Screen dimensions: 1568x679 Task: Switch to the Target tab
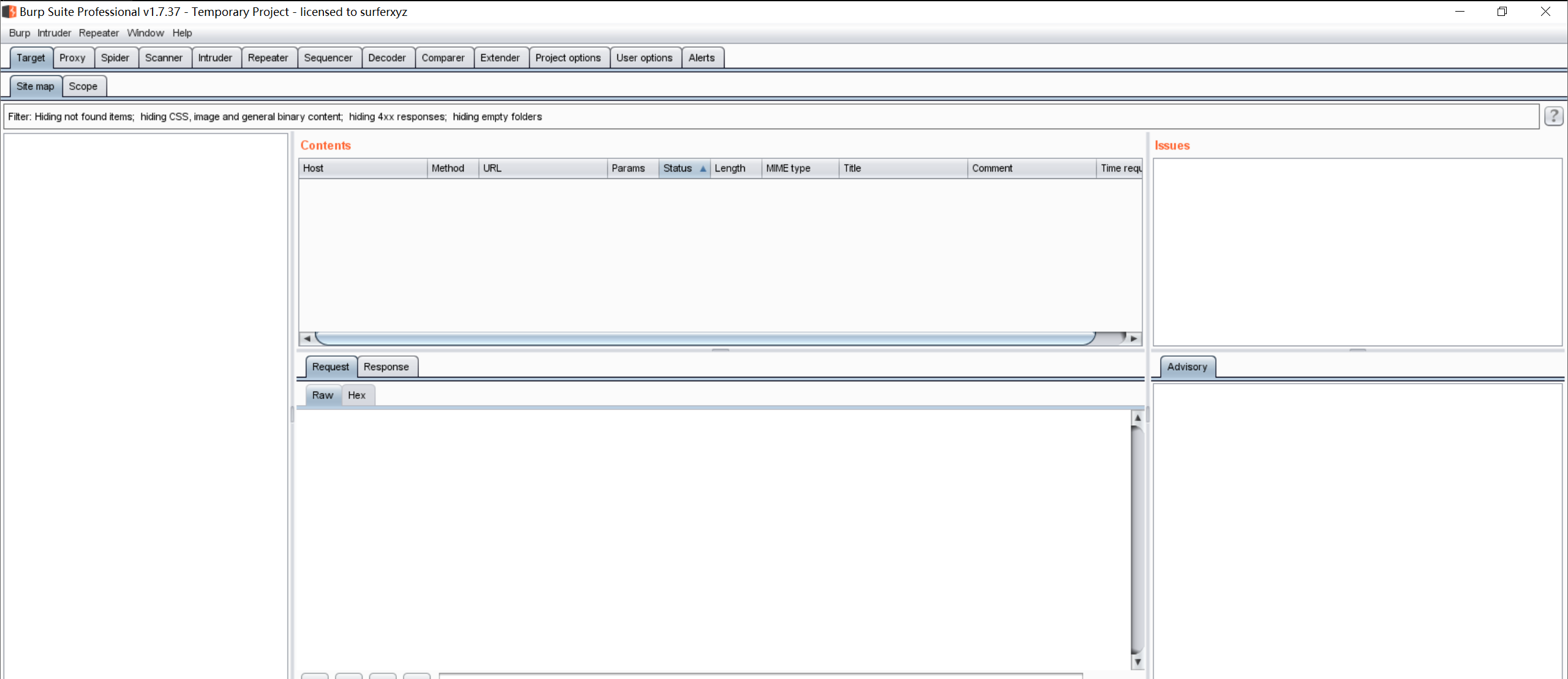click(x=31, y=58)
